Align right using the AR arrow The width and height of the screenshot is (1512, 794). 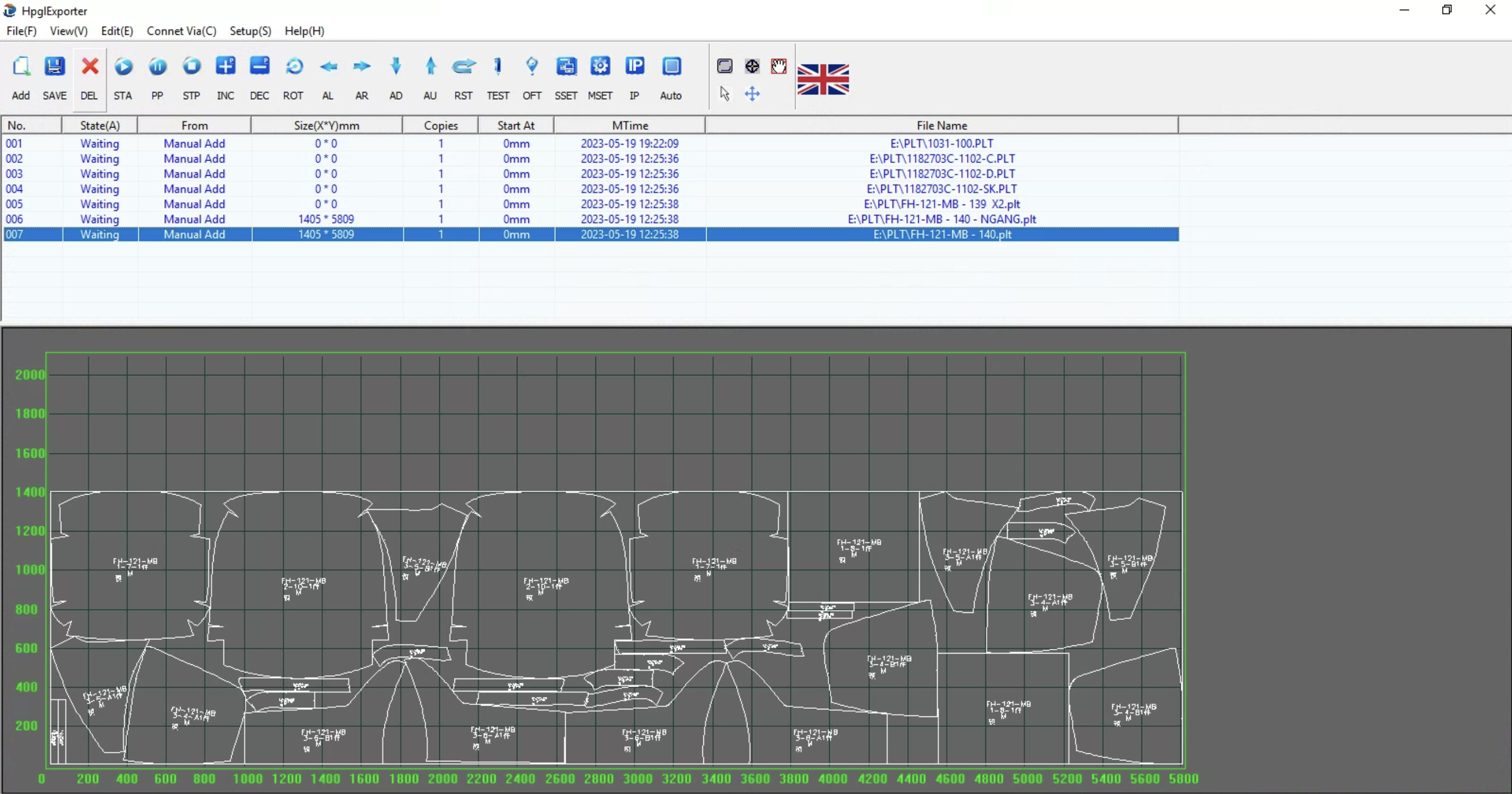362,66
